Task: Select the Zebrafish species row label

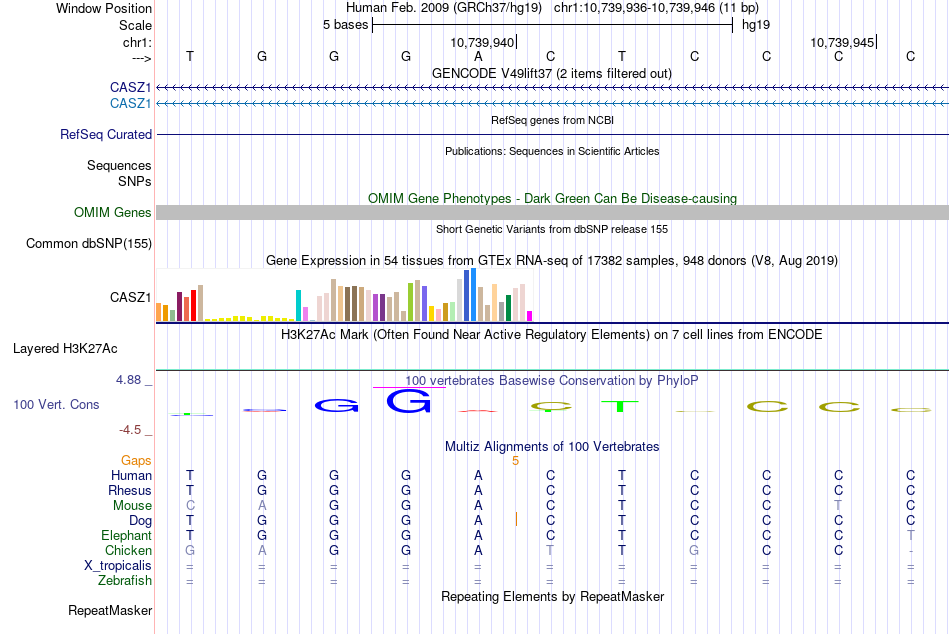Action: (125, 581)
